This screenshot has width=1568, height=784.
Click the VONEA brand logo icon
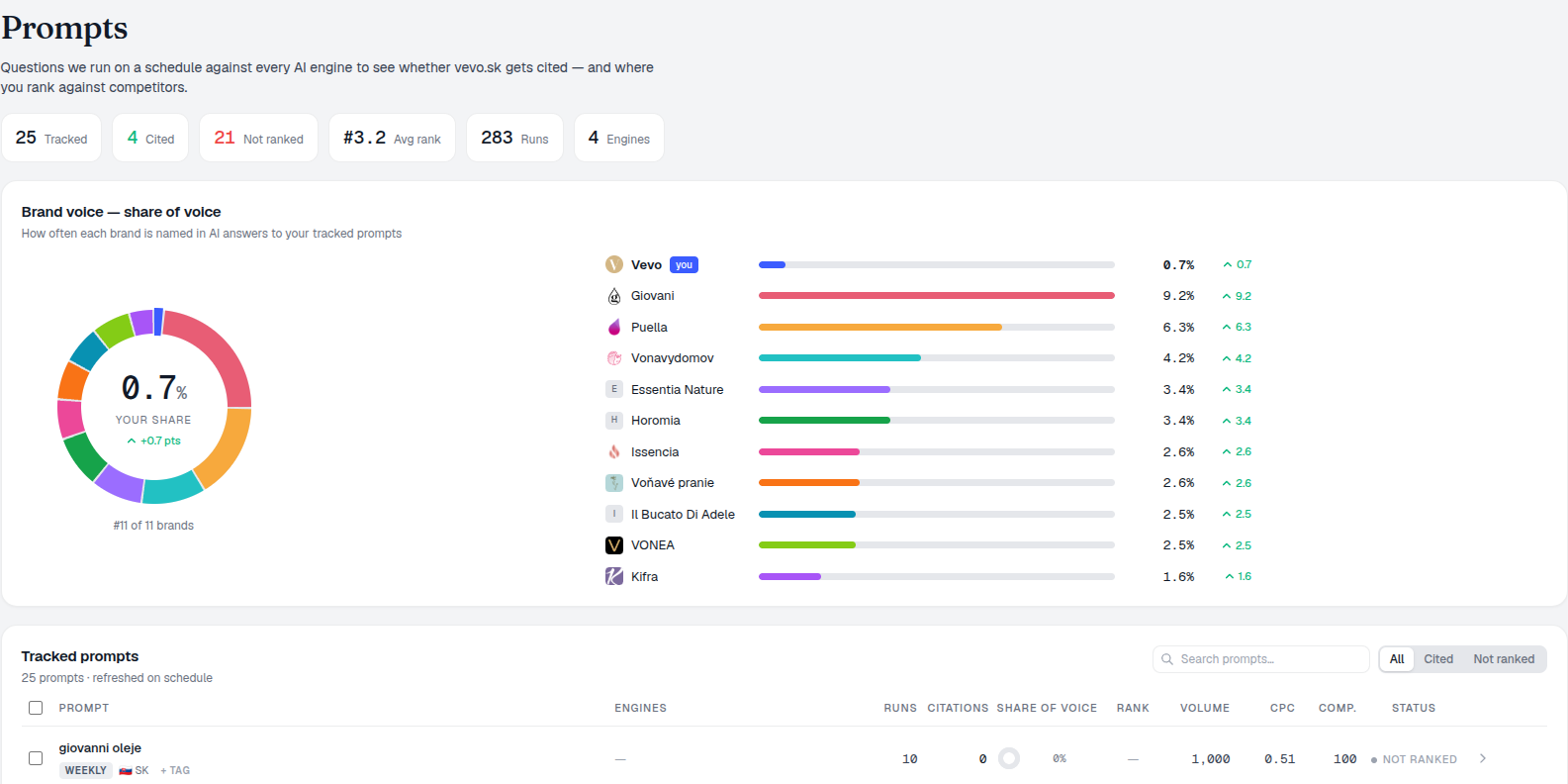click(614, 545)
